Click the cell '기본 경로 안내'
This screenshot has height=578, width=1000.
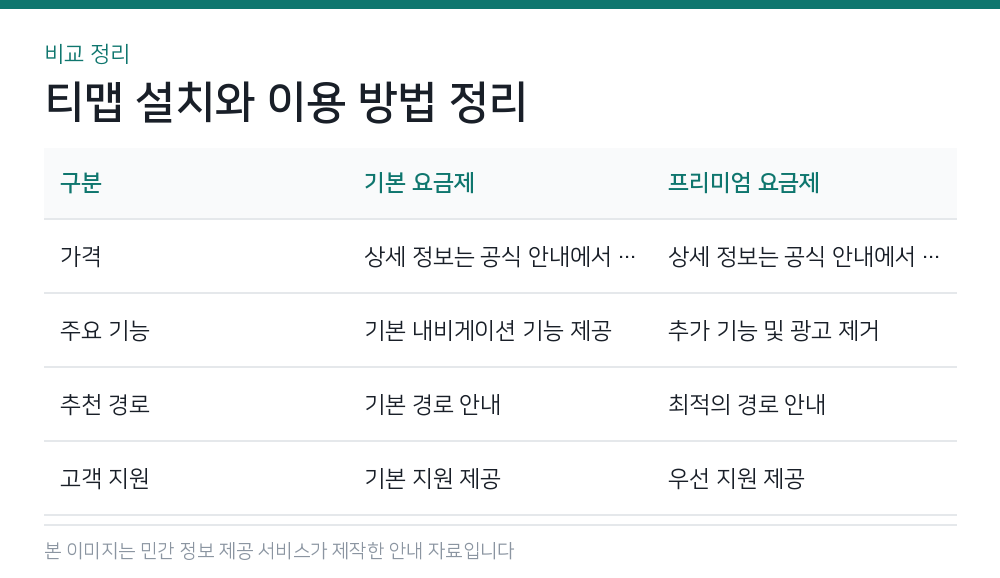432,404
